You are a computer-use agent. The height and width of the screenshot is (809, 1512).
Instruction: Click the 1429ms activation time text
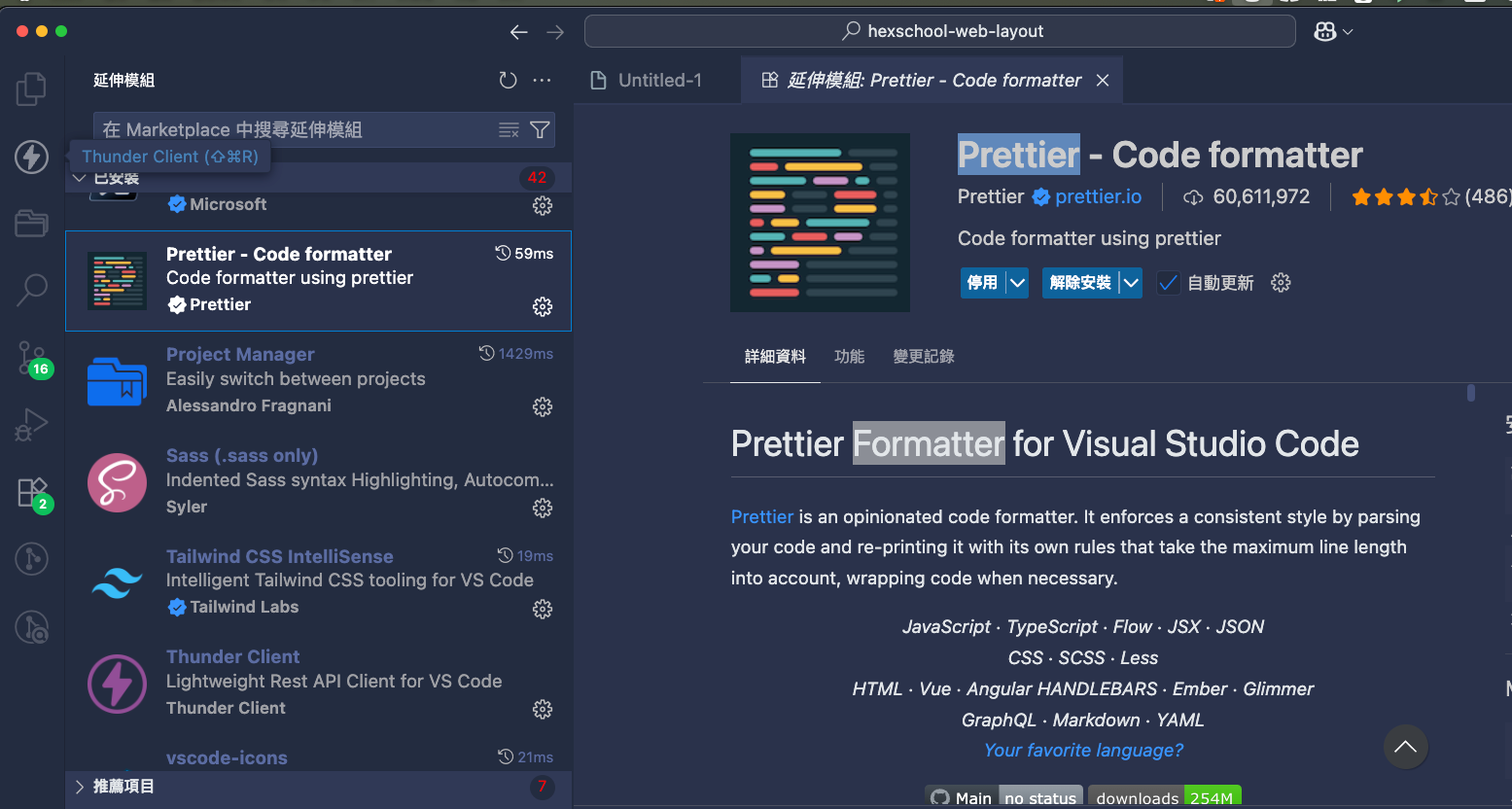tap(525, 354)
